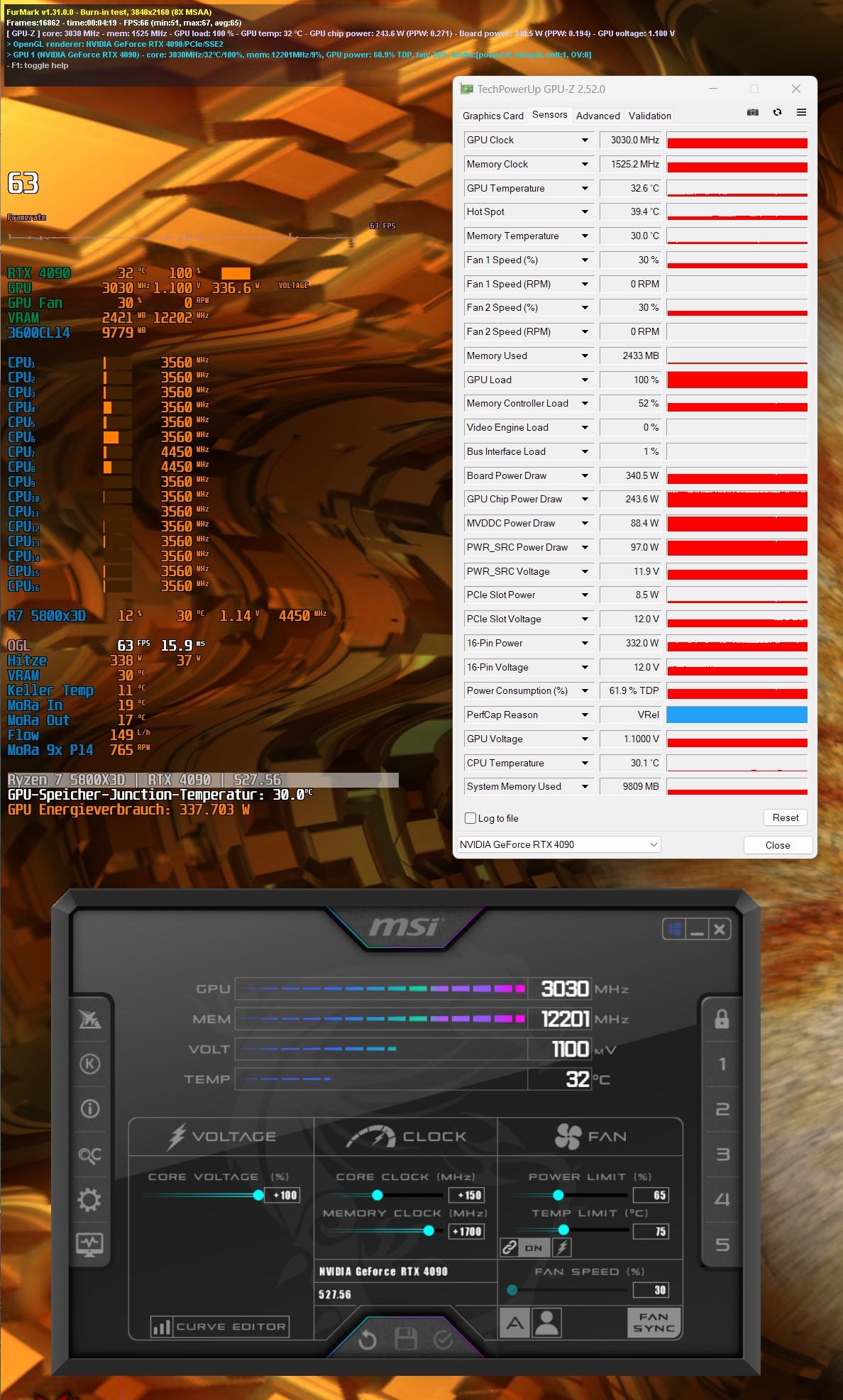This screenshot has width=843, height=1400.
Task: Switch to the Sensors tab
Action: pos(550,114)
